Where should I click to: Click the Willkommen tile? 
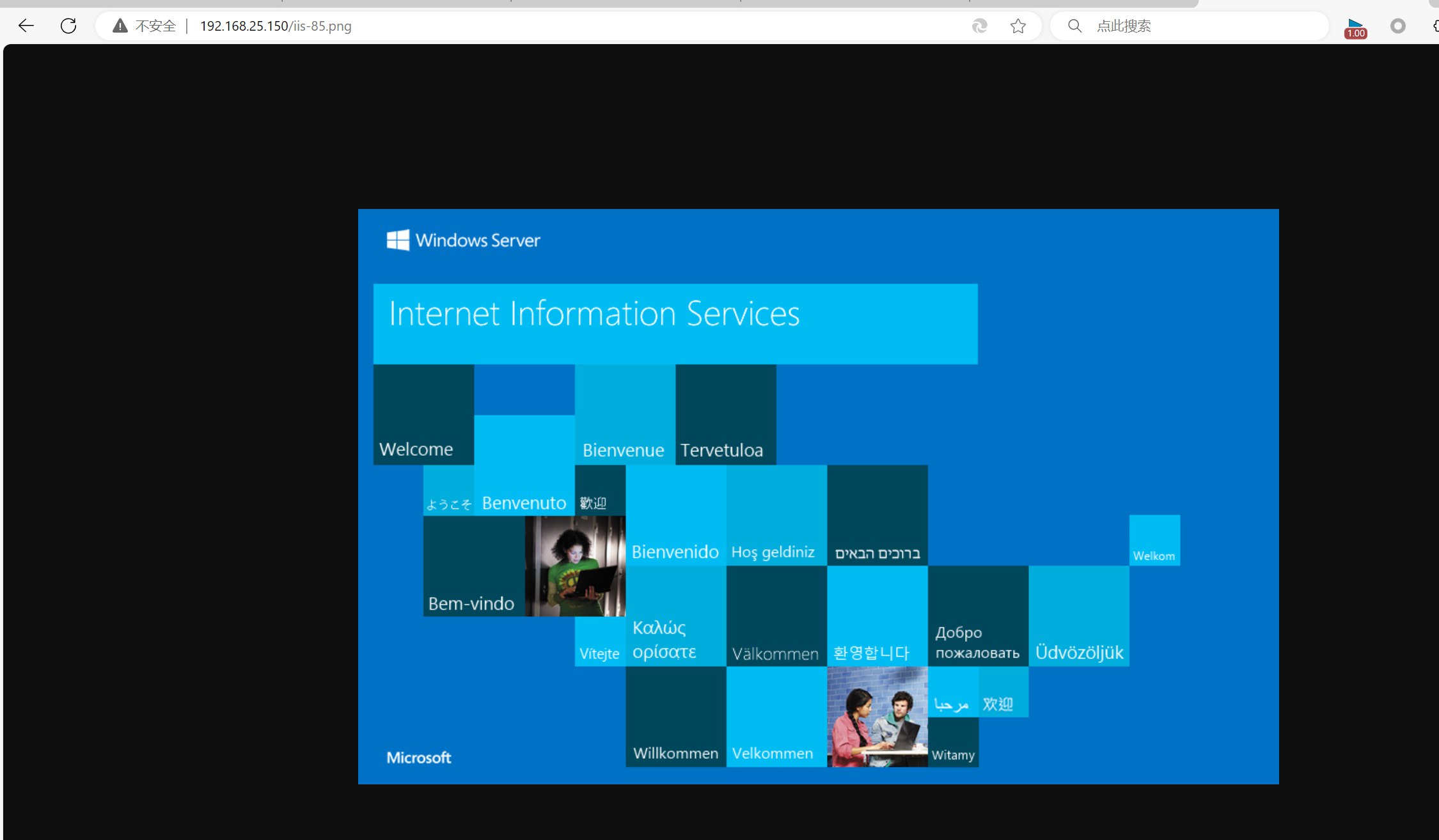tap(675, 716)
